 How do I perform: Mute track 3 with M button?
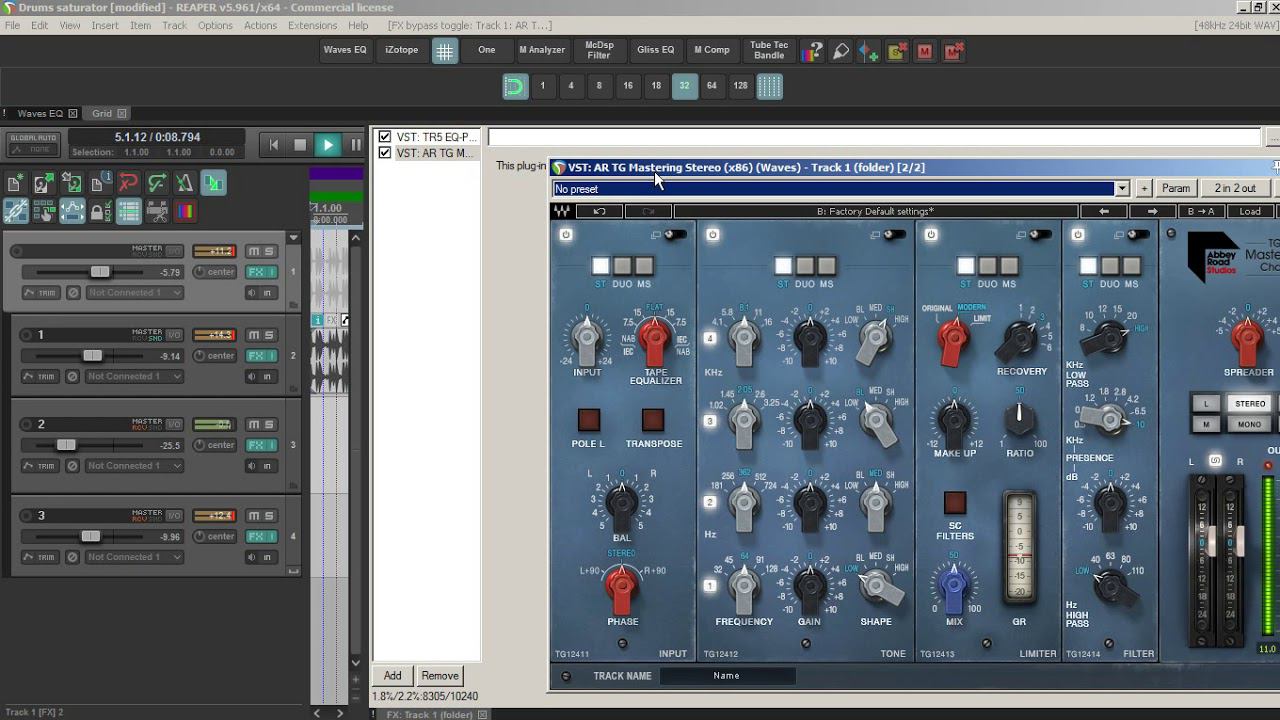coord(253,516)
